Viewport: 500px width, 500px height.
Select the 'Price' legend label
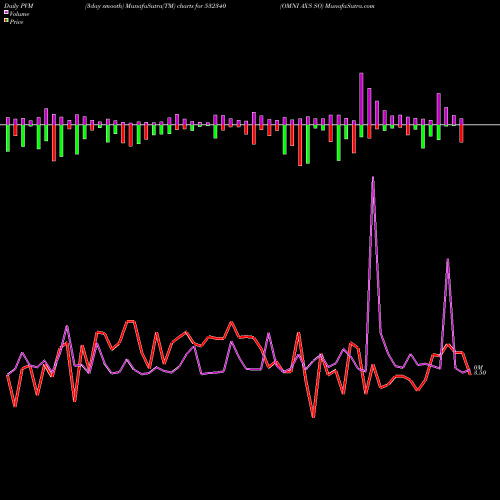click(16, 22)
